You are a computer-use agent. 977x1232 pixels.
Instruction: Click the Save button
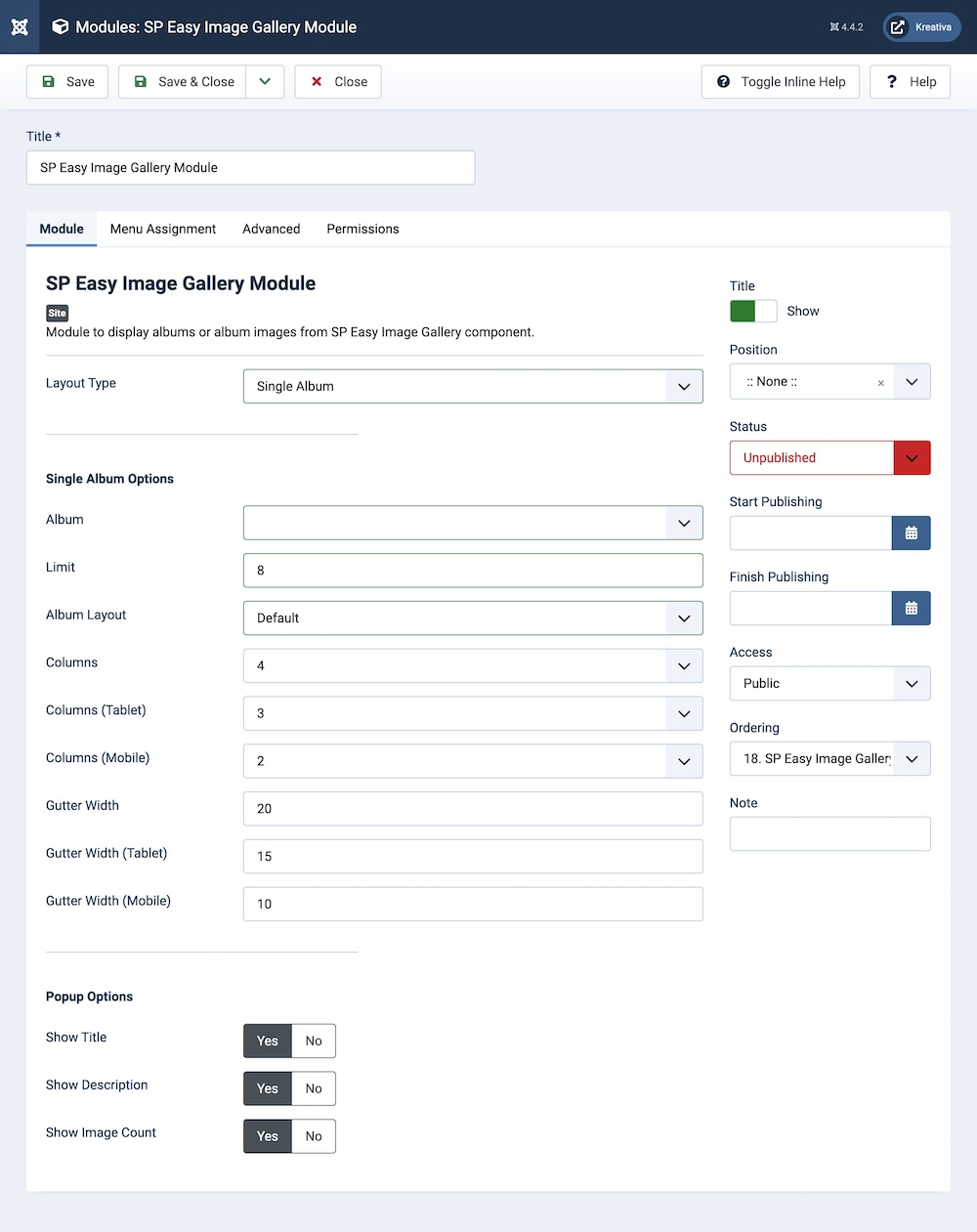point(67,82)
